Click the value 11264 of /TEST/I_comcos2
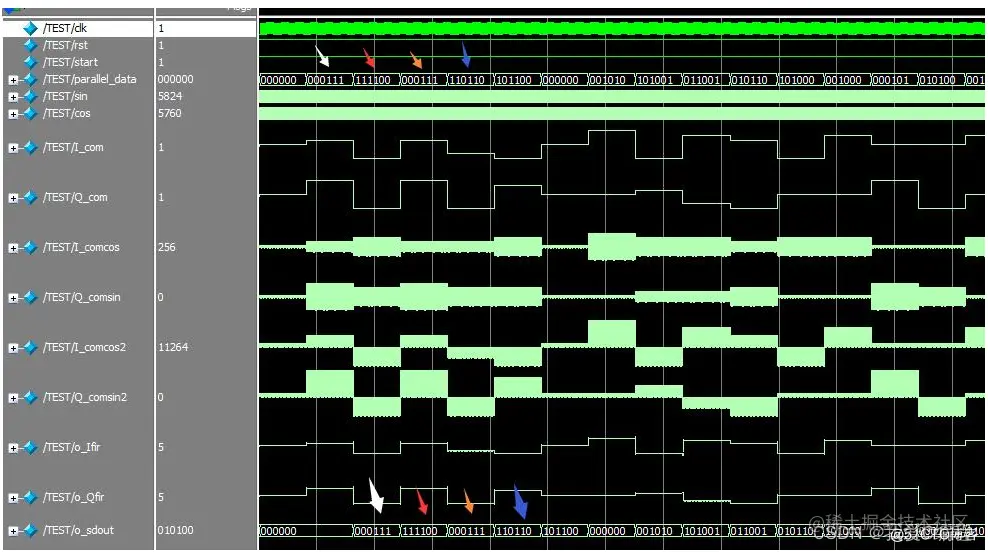Image resolution: width=988 pixels, height=552 pixels. (x=173, y=347)
